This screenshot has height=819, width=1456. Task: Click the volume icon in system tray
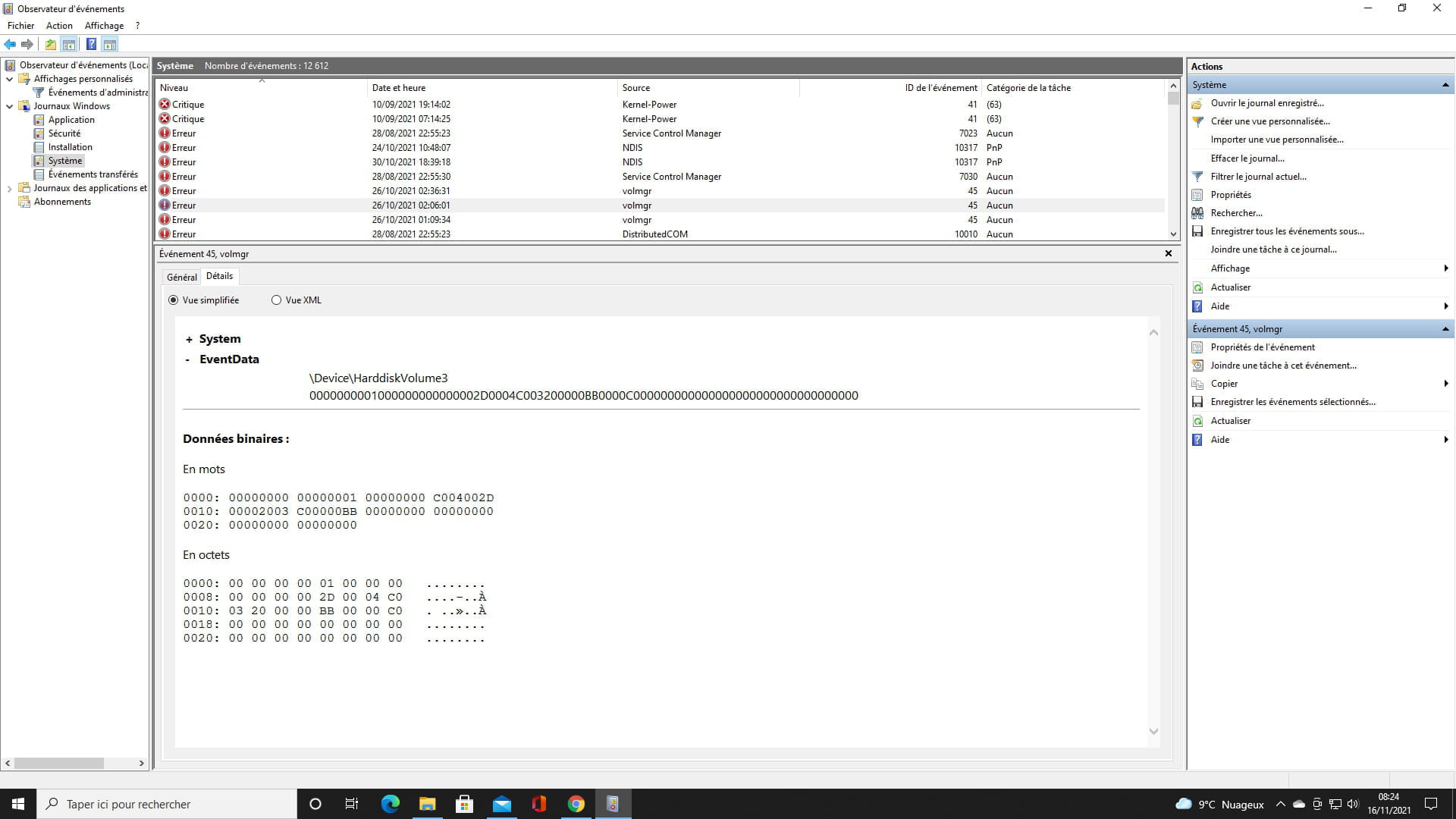1353,804
